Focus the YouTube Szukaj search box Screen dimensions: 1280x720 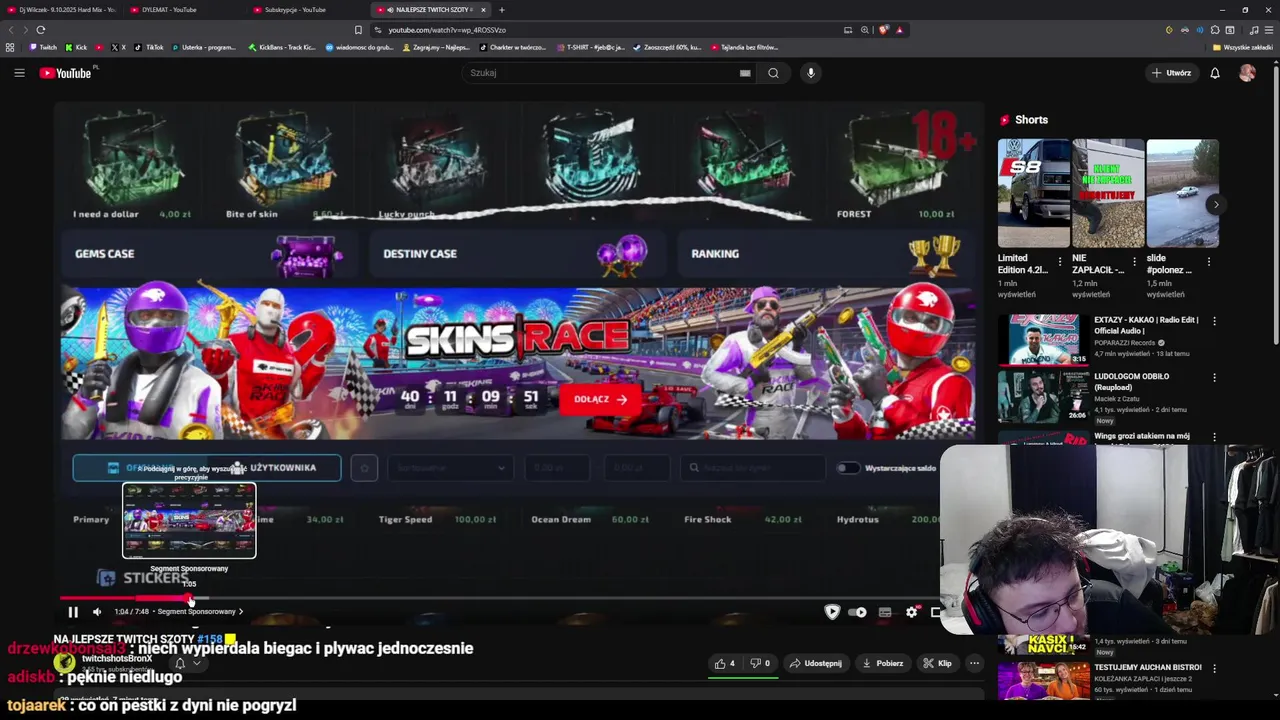pos(602,73)
